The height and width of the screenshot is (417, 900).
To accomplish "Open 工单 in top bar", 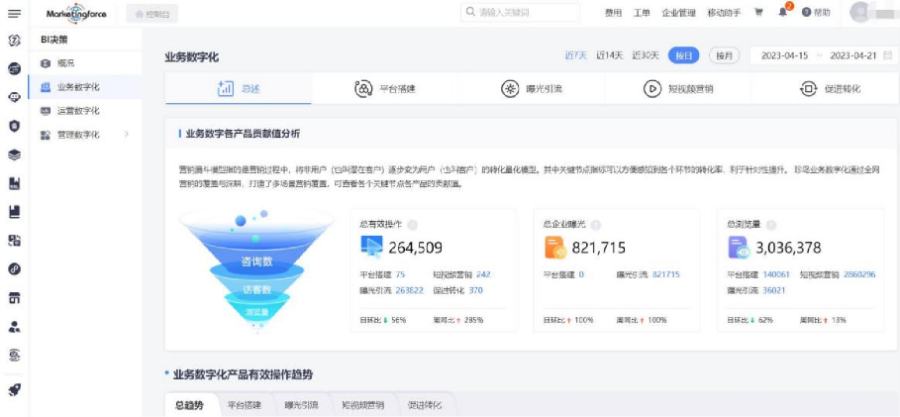I will coord(642,13).
